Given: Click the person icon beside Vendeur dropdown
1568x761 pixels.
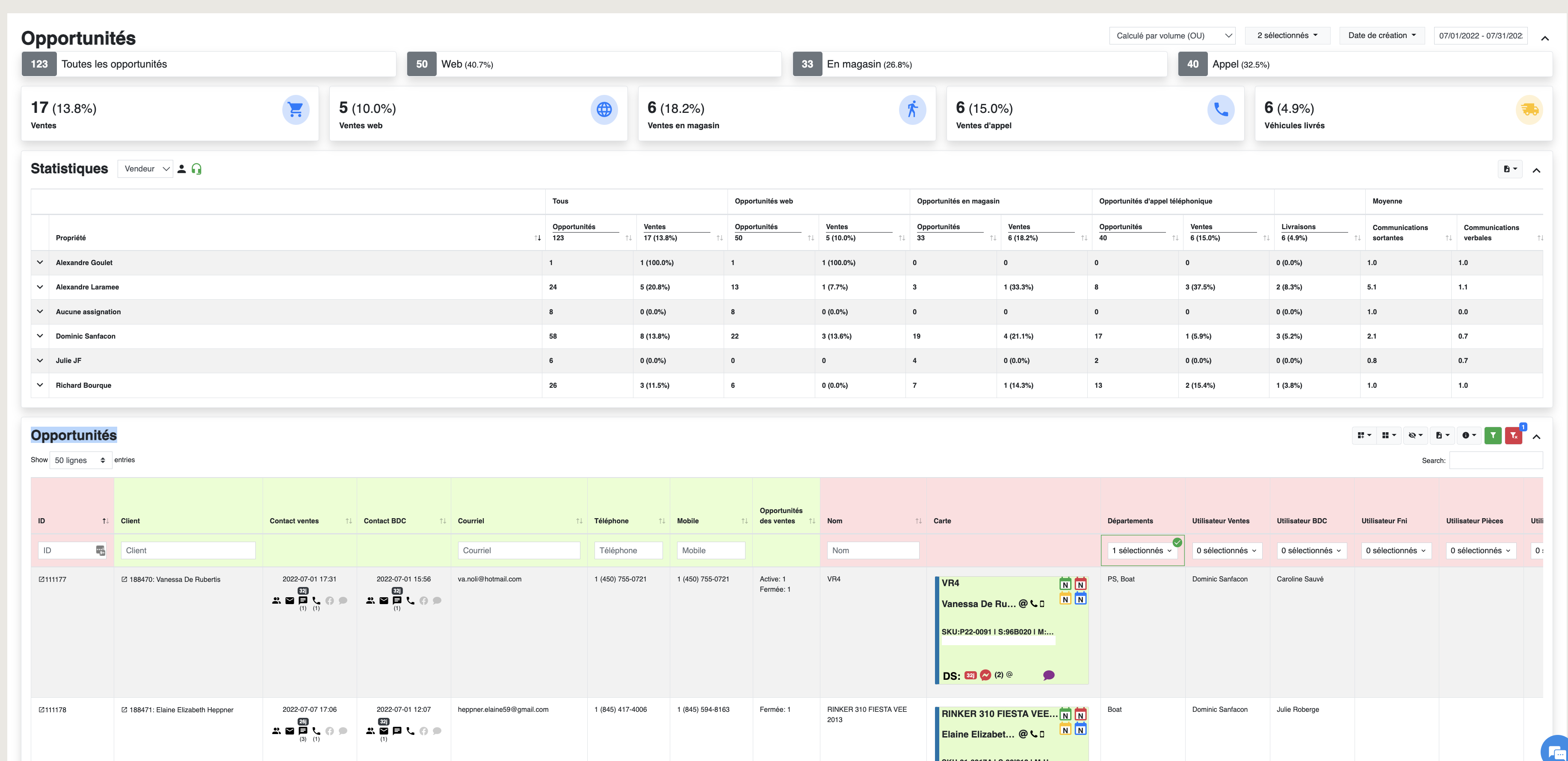Looking at the screenshot, I should click(x=181, y=169).
